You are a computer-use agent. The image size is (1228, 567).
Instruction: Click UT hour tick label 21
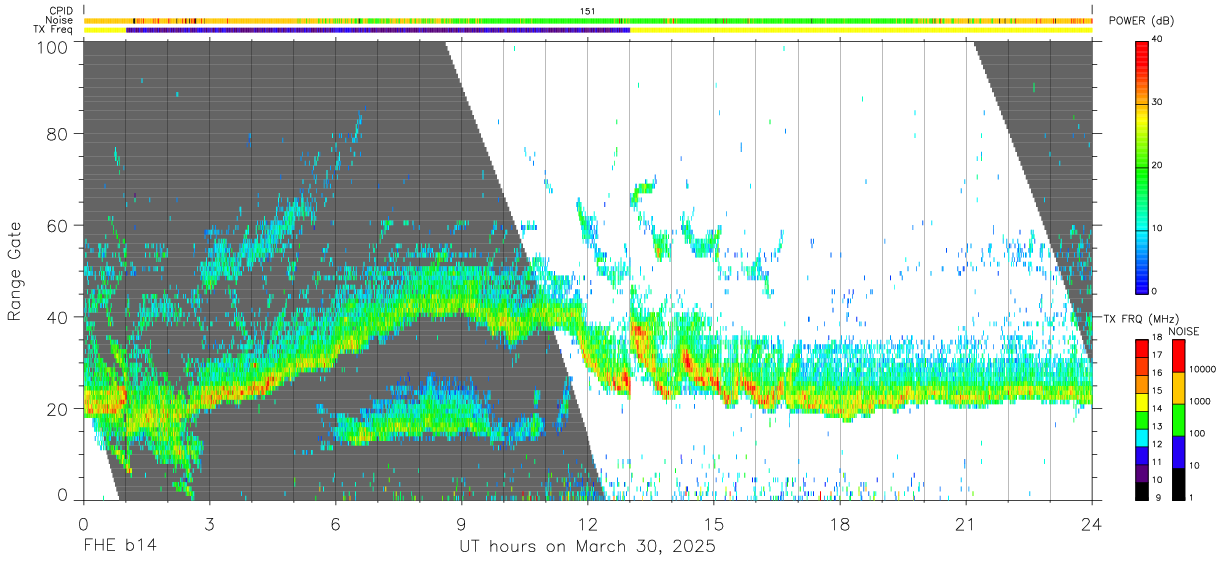pos(965,524)
